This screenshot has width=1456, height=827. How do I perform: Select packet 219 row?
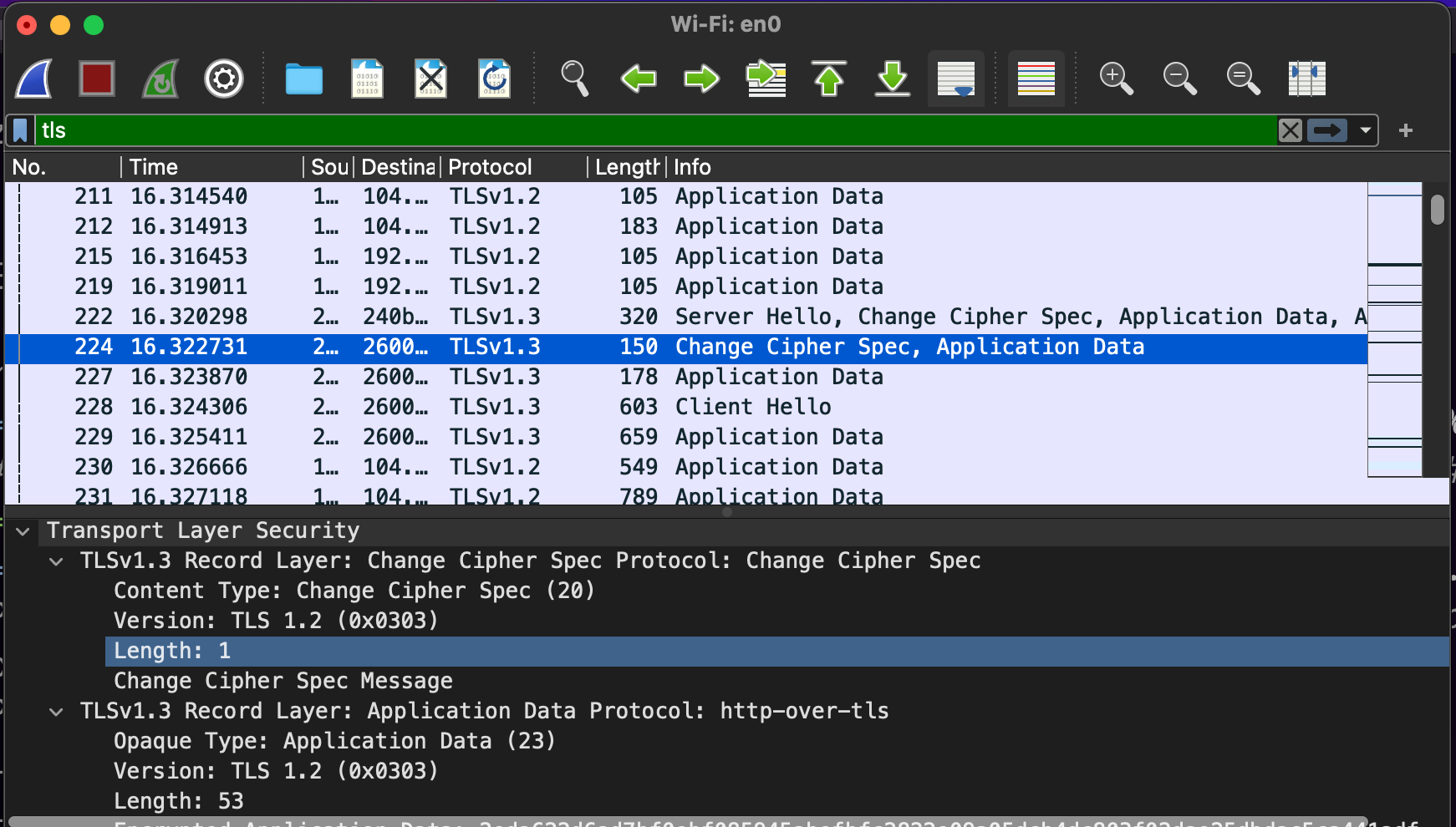686,287
